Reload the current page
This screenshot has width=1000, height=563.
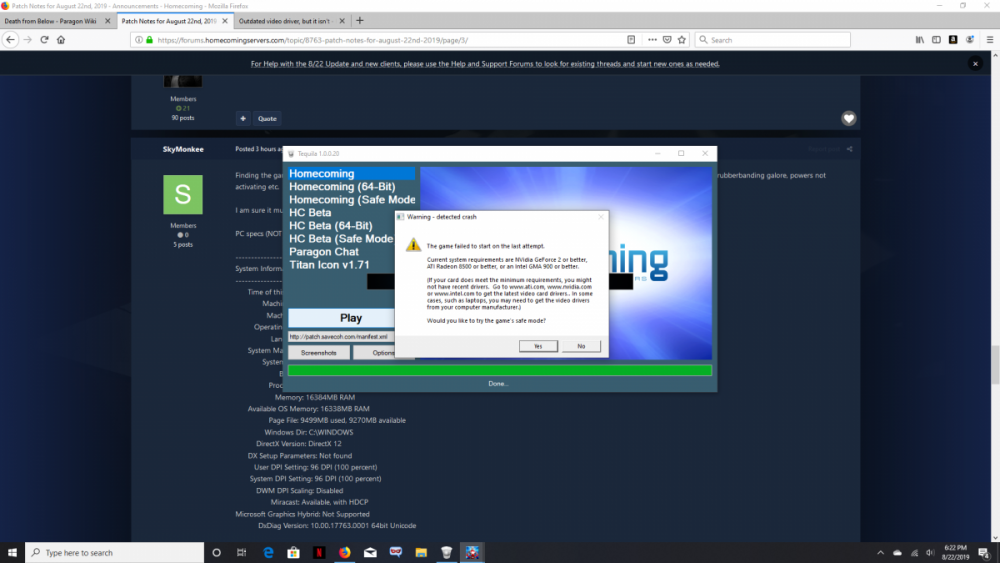[44, 40]
